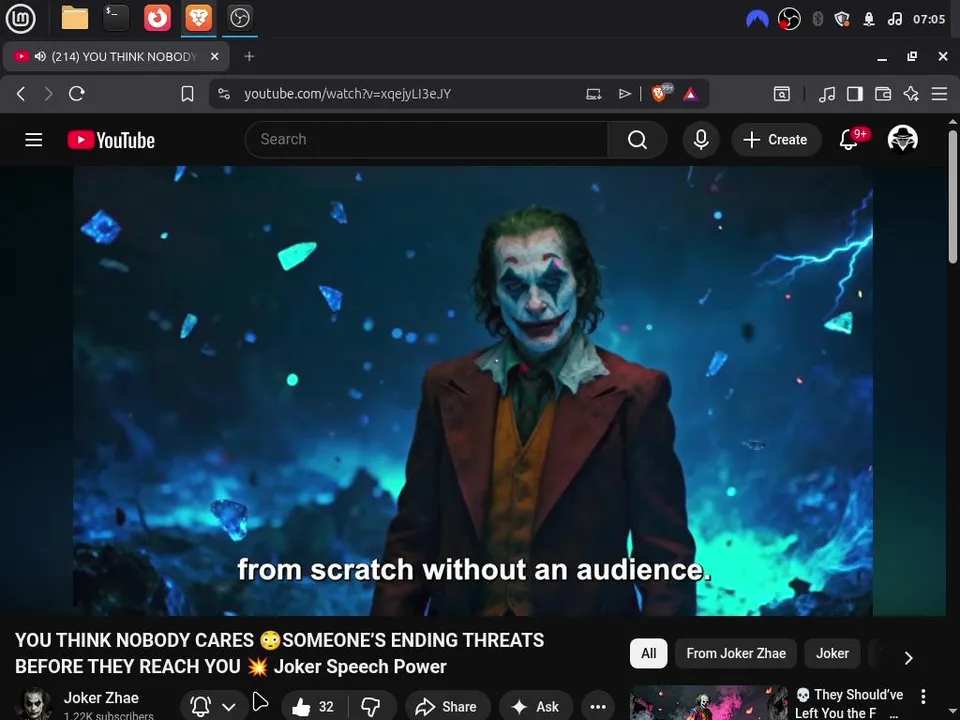960x720 pixels.
Task: Share this video
Action: coord(448,707)
